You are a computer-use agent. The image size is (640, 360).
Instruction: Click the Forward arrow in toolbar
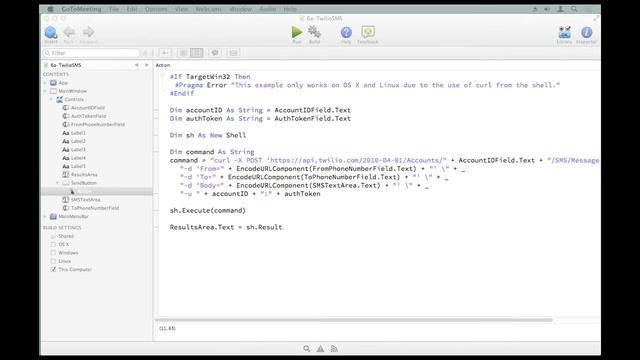[x=89, y=32]
